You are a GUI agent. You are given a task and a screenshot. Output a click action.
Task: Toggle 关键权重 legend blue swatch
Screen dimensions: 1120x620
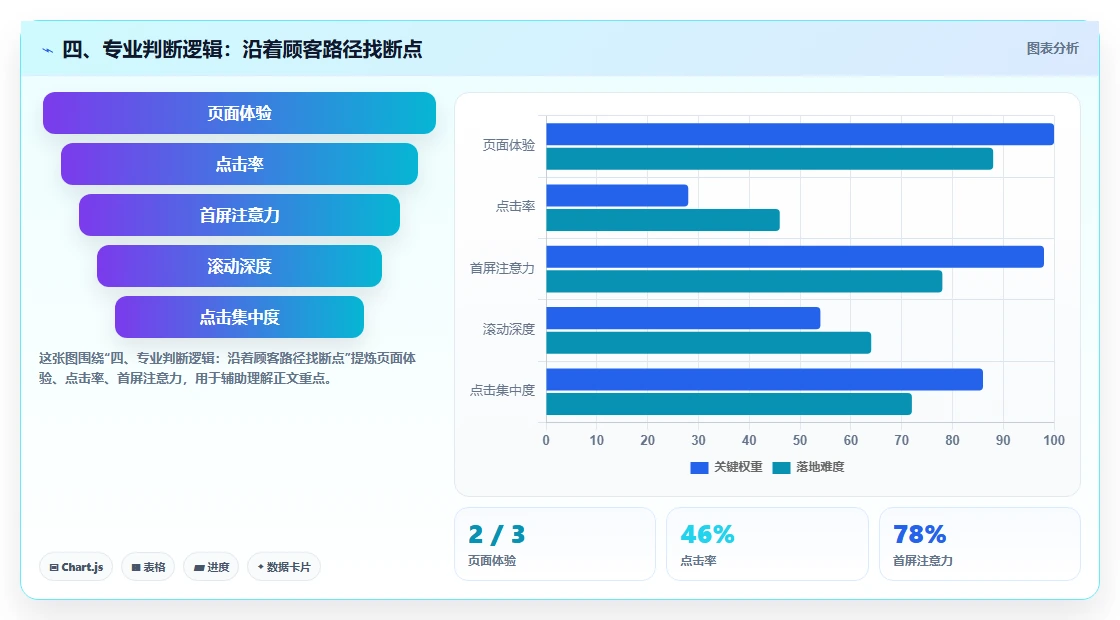(699, 467)
